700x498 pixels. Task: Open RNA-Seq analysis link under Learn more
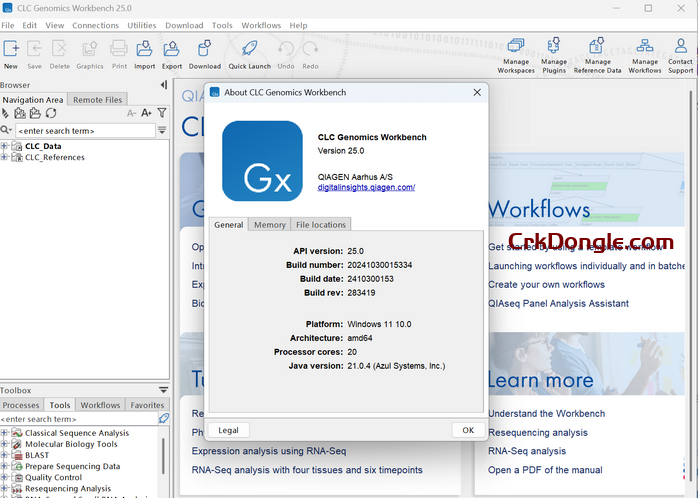coord(527,451)
